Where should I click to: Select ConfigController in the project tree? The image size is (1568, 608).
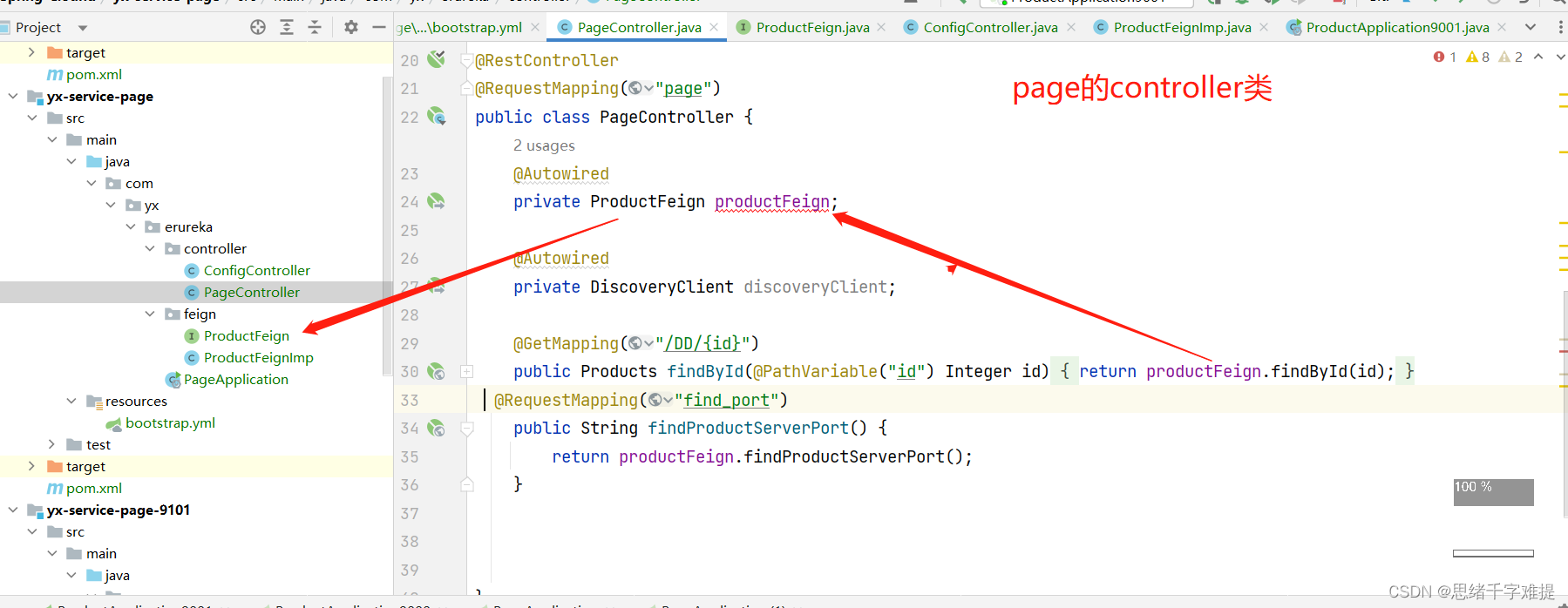(256, 270)
